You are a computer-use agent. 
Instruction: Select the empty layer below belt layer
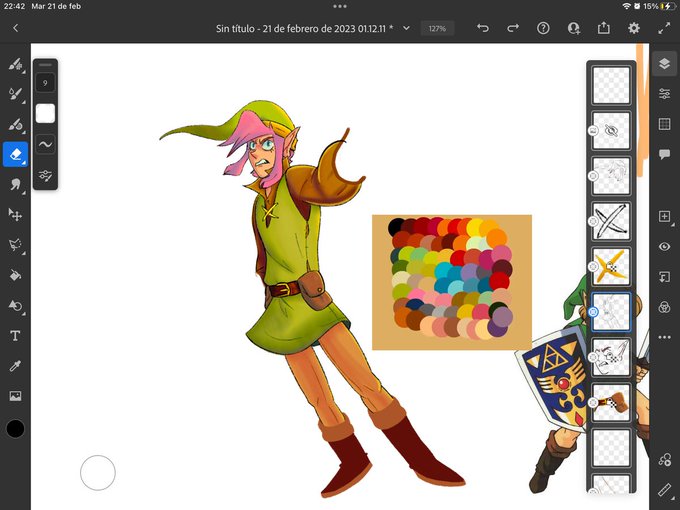pyautogui.click(x=611, y=448)
